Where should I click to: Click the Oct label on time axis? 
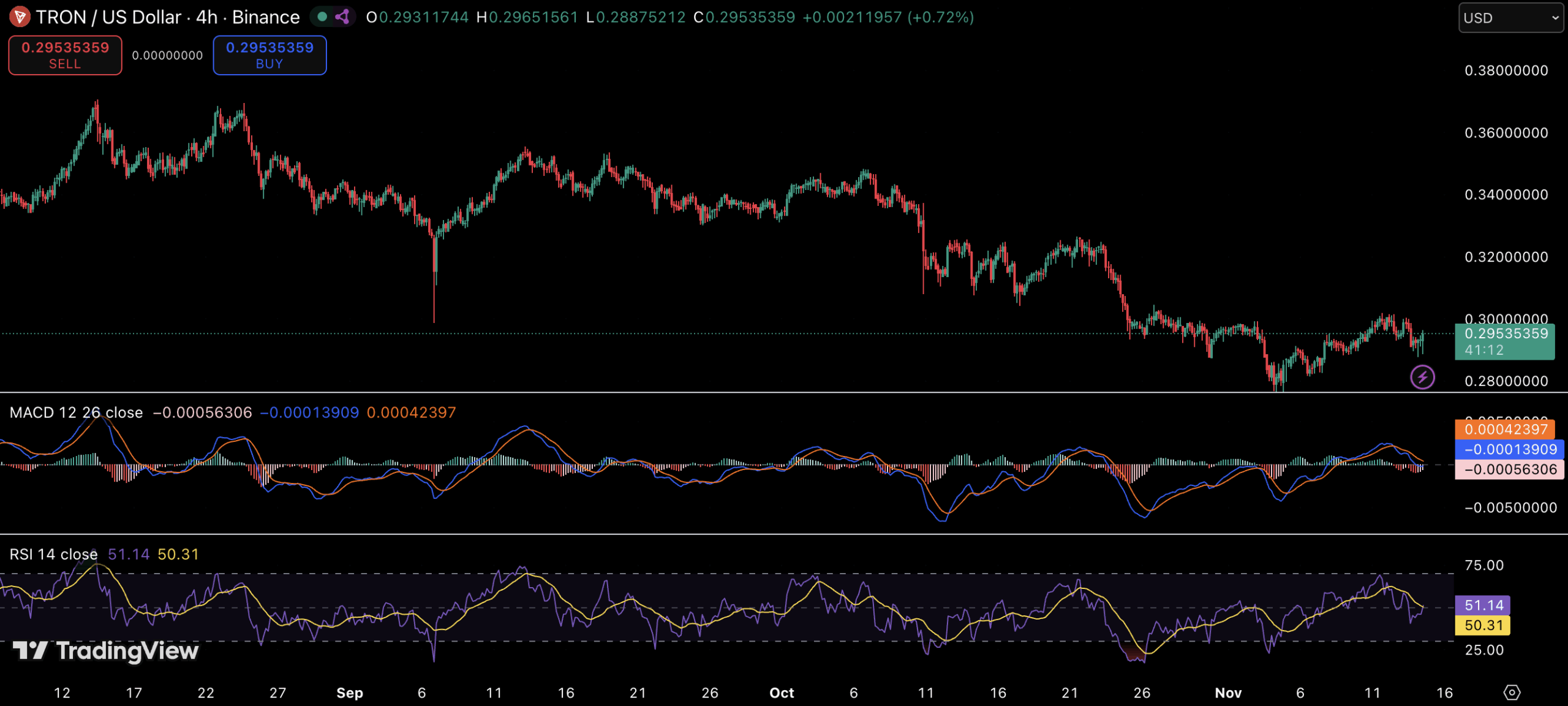[x=782, y=693]
